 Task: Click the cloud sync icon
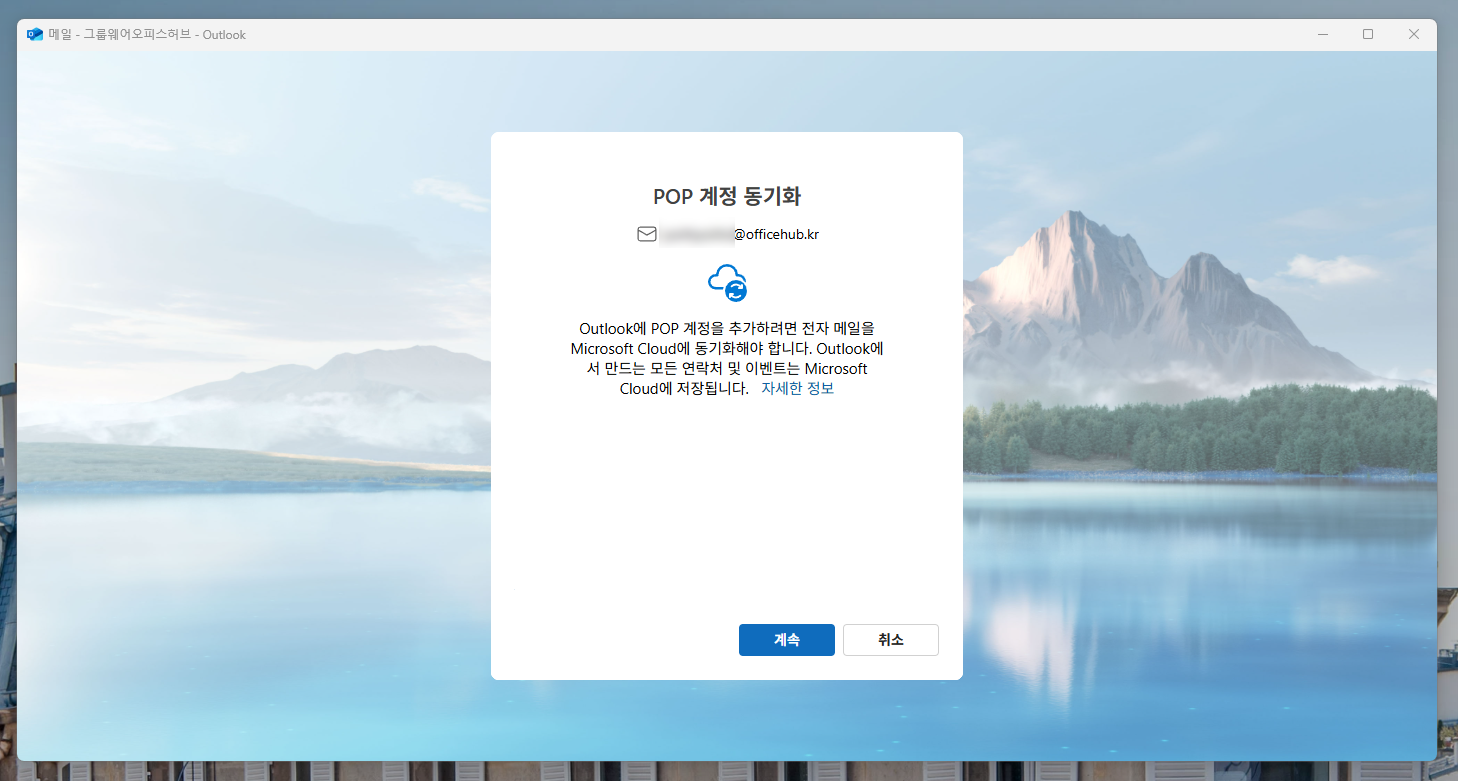(x=727, y=282)
